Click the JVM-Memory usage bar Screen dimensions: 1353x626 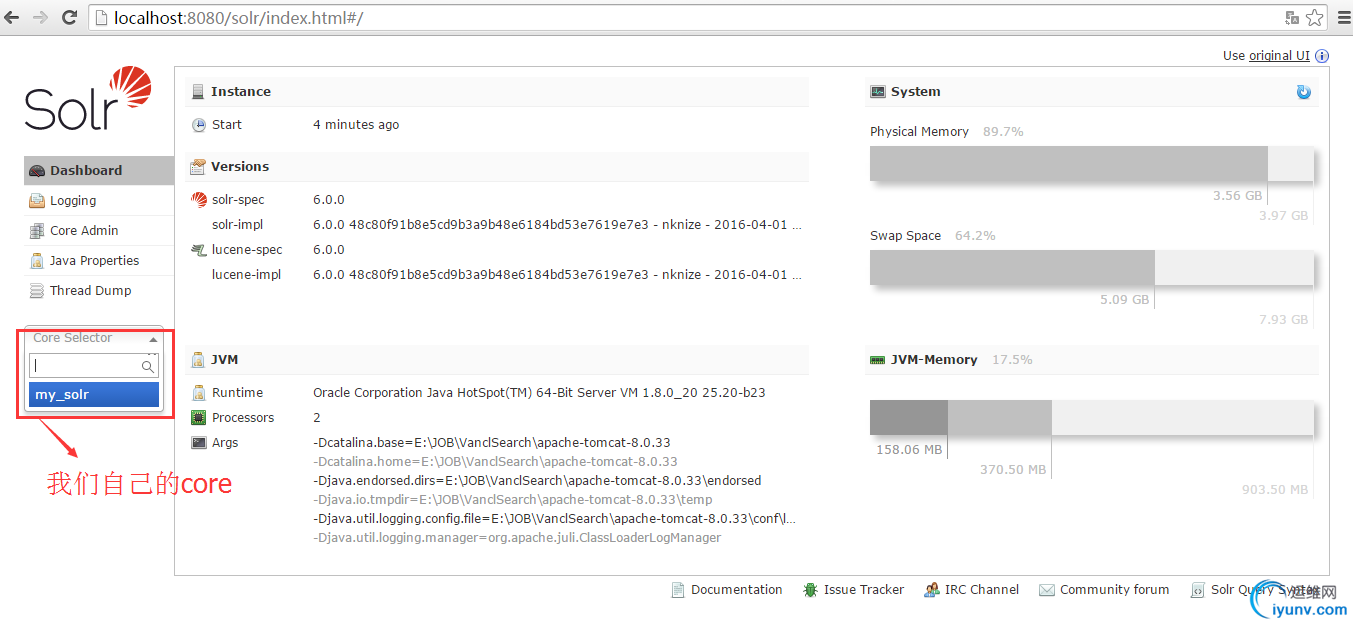[1092, 417]
